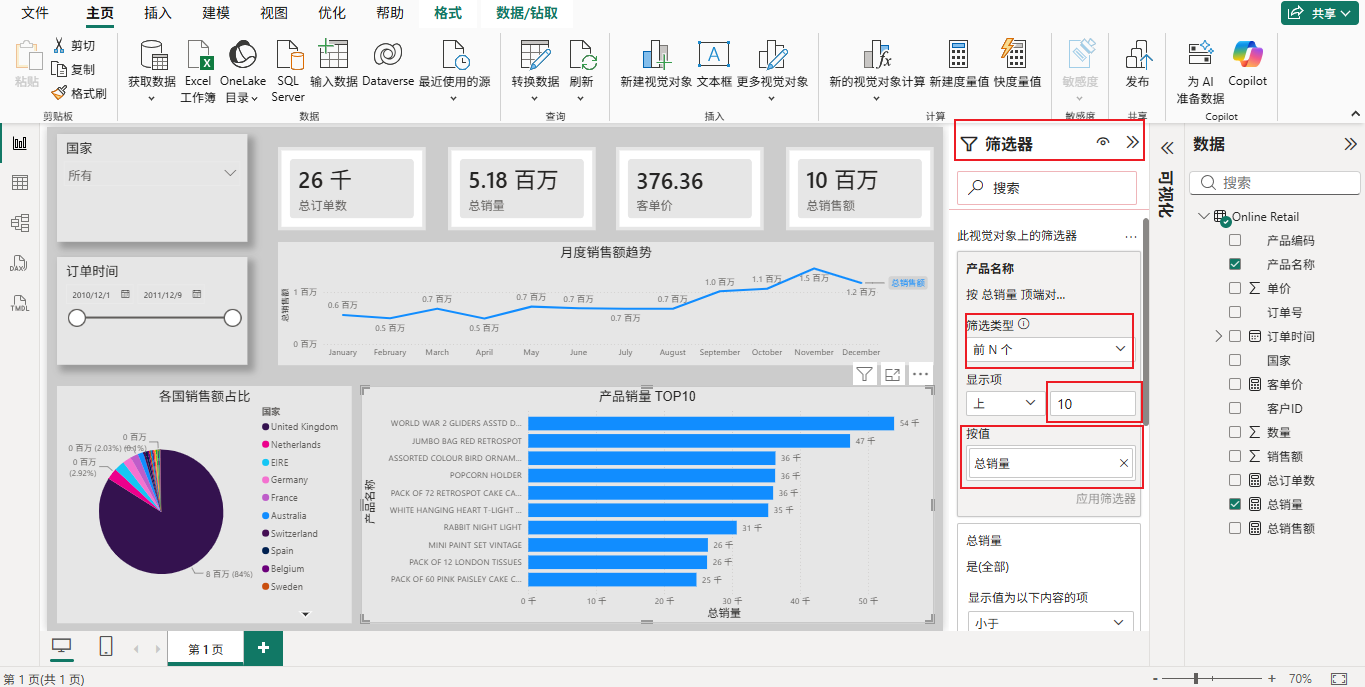Expand the 可视化 pane
This screenshot has width=1365, height=687.
tap(1166, 148)
